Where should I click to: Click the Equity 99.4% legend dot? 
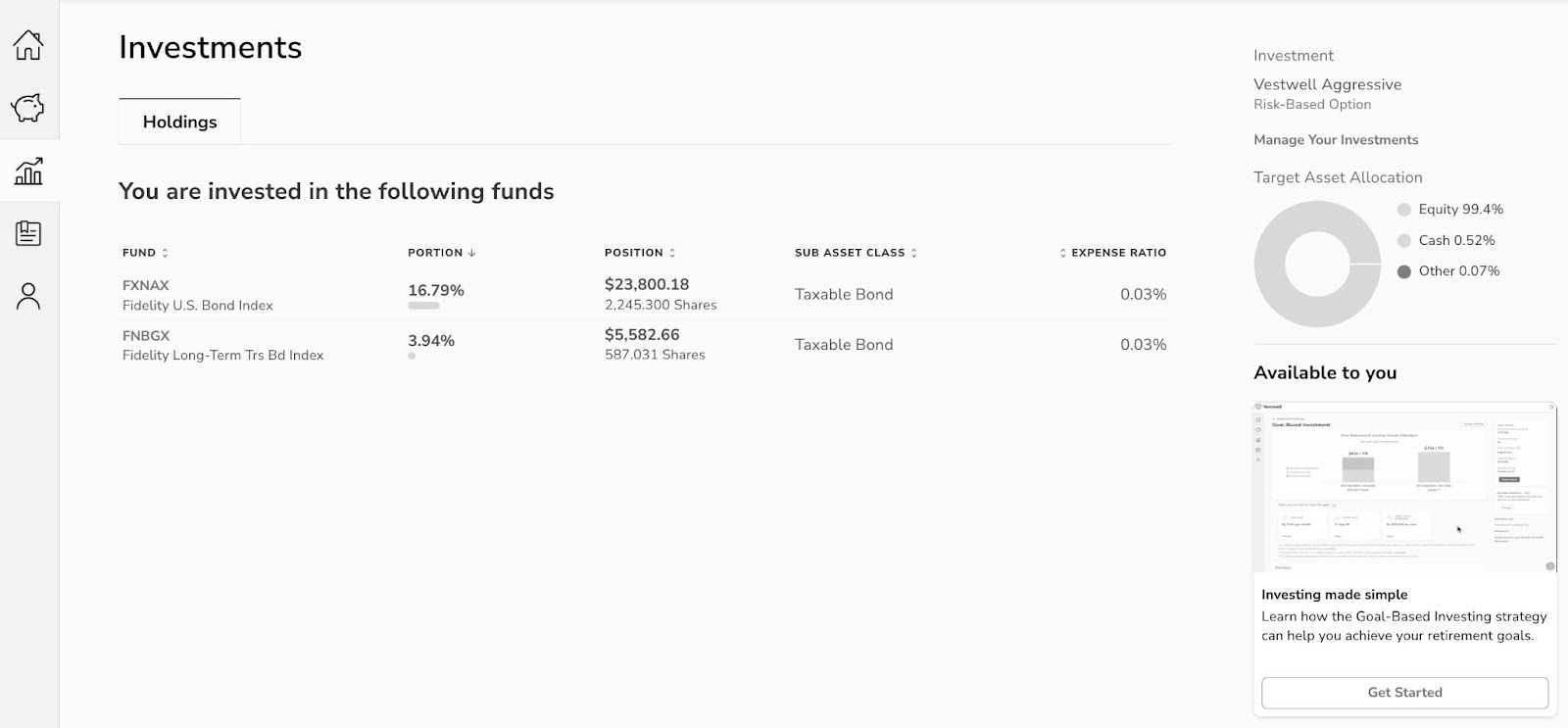pos(1404,210)
